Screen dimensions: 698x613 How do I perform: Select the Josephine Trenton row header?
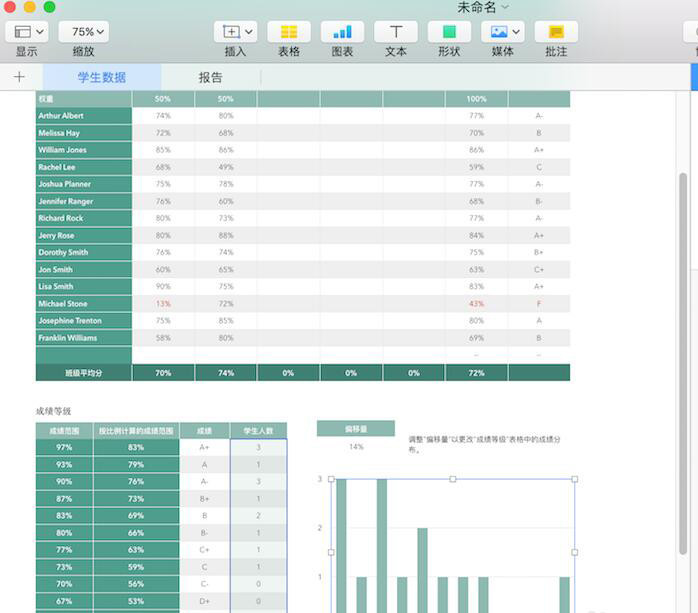(84, 321)
